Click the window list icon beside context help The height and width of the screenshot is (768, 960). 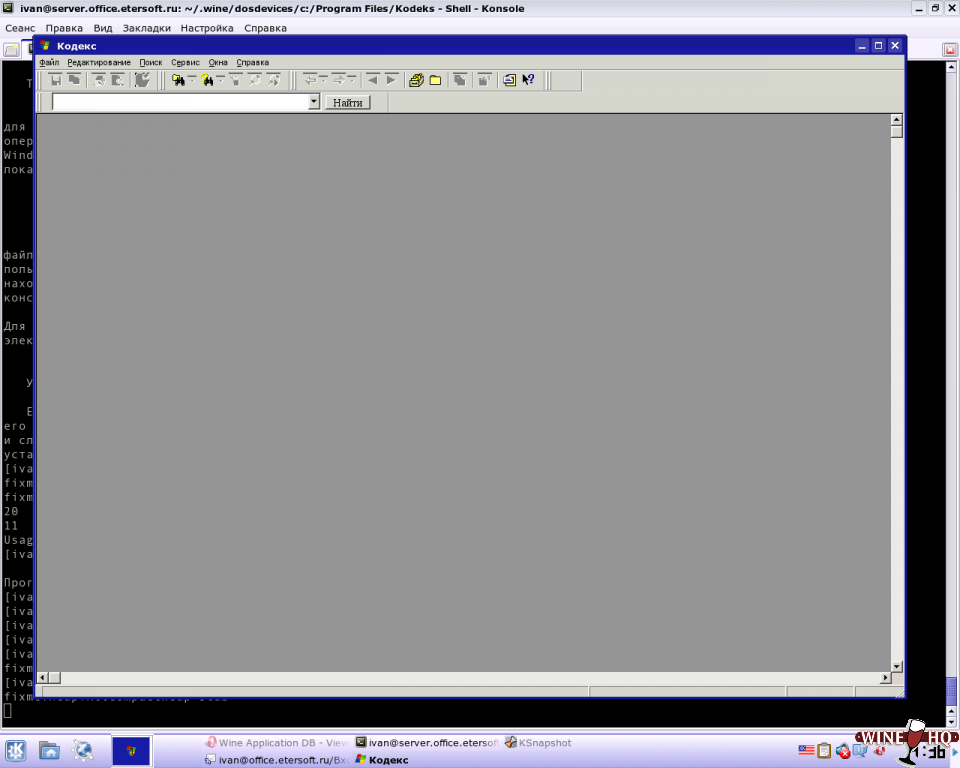coord(509,80)
